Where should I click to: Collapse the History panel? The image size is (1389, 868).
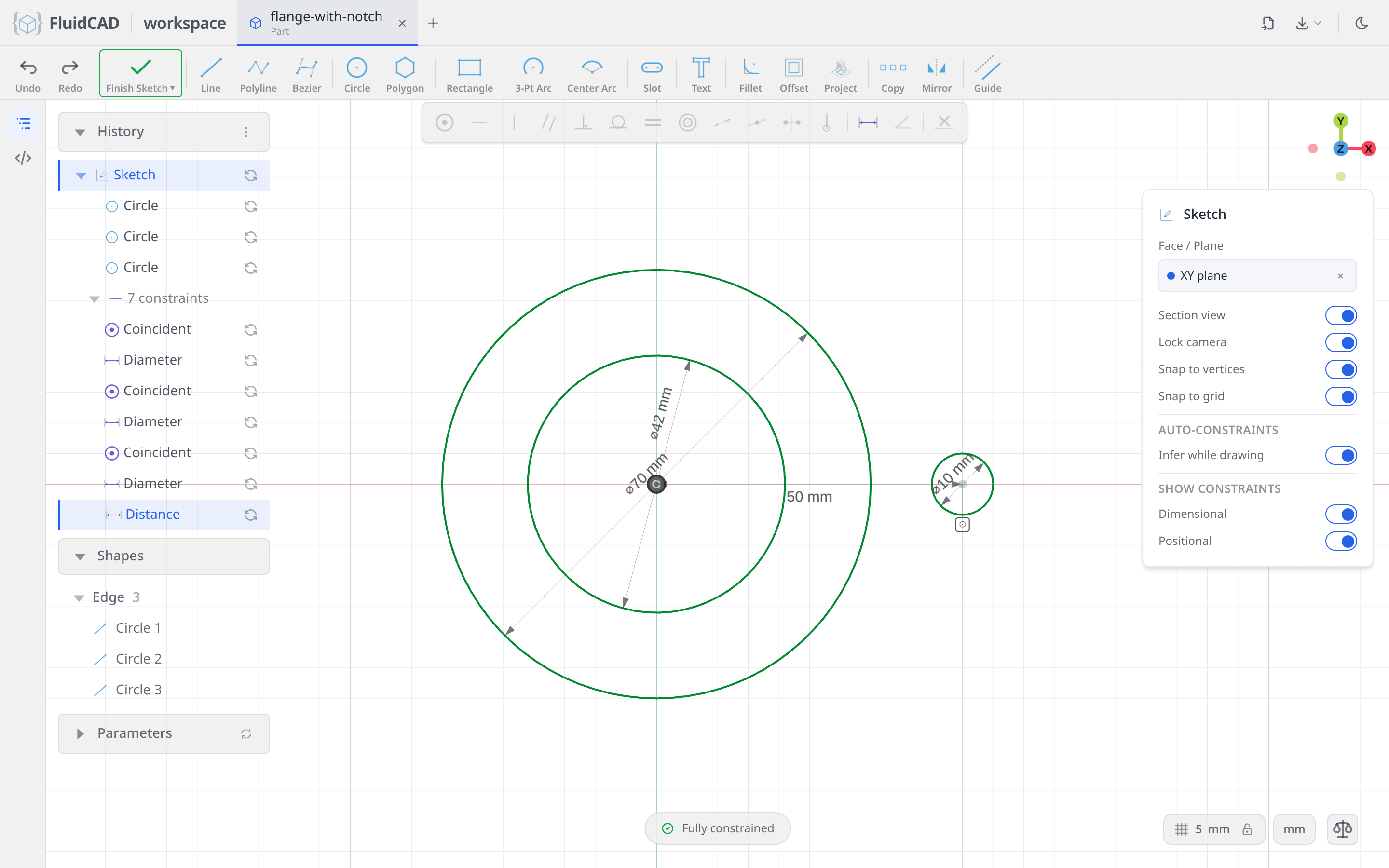pos(80,132)
